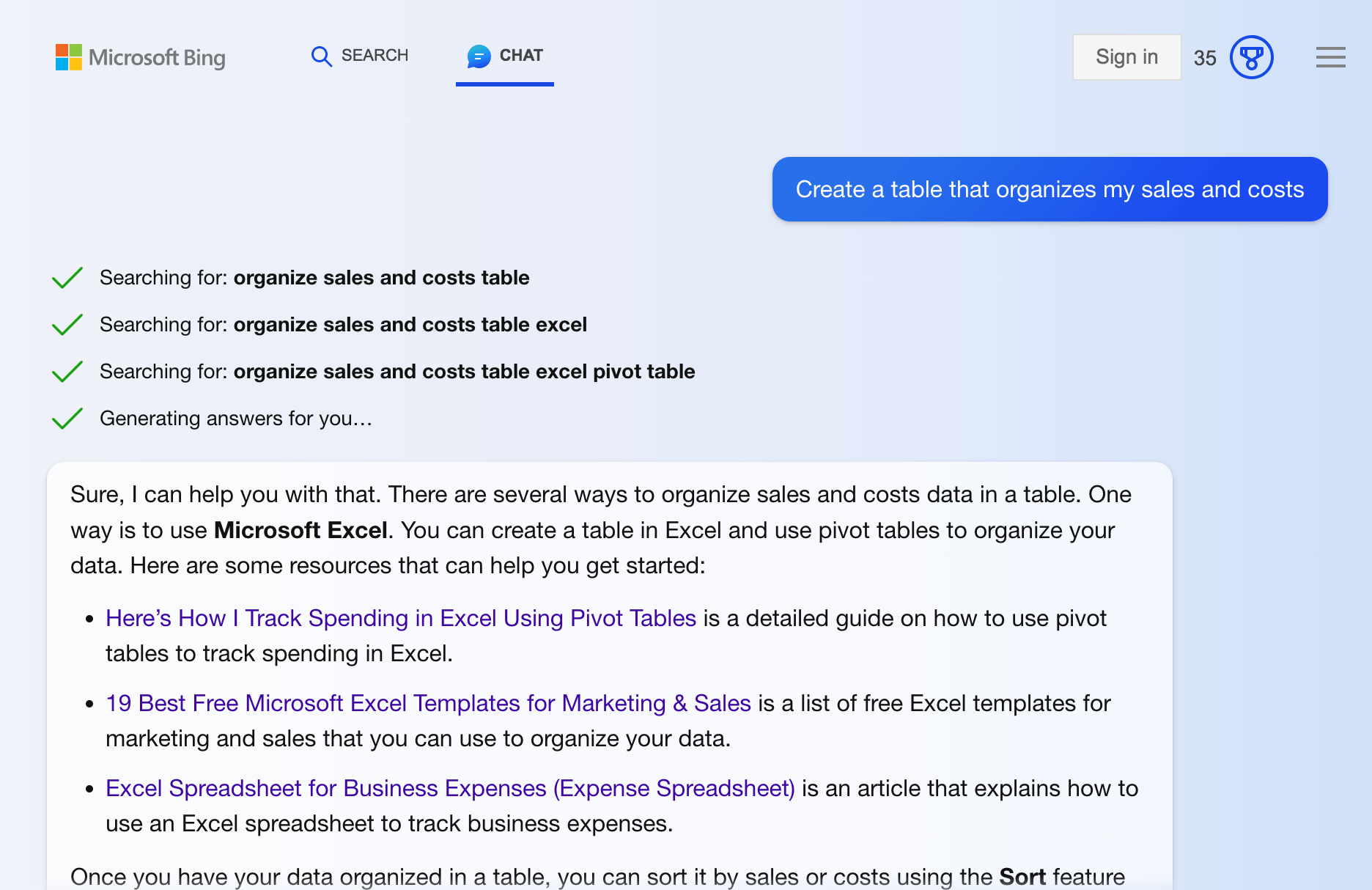Switch to the CHAT tab
1372x890 pixels.
click(505, 56)
